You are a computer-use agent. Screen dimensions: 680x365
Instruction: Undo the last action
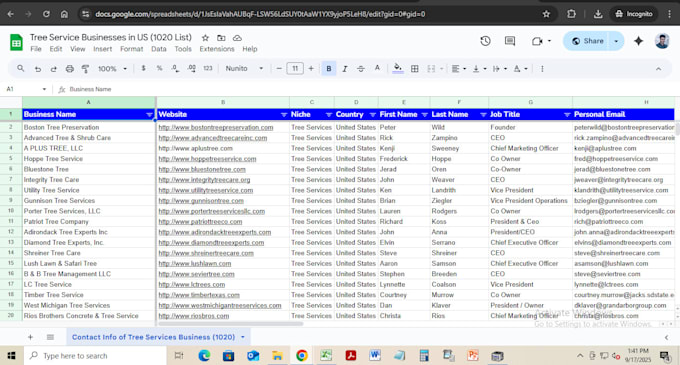(x=38, y=69)
